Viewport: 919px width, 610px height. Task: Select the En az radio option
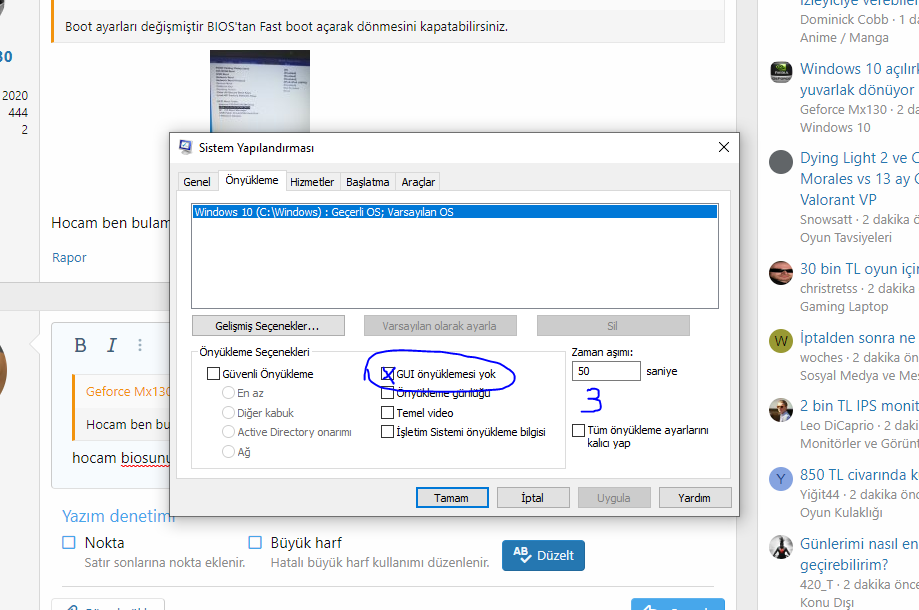click(x=229, y=393)
